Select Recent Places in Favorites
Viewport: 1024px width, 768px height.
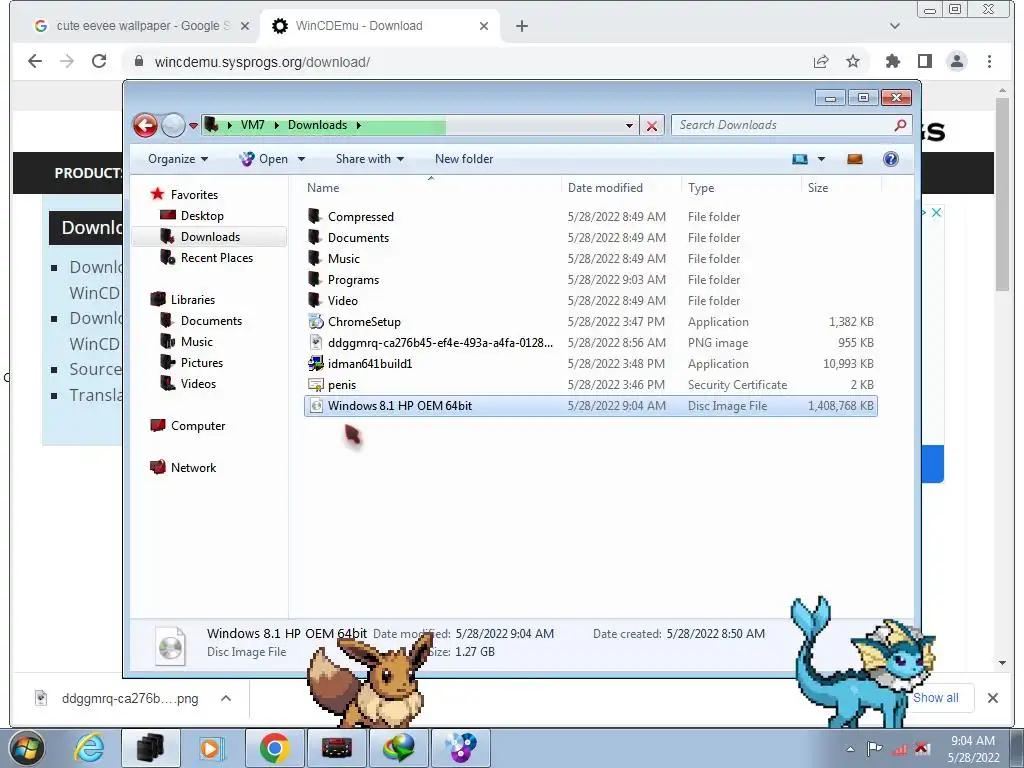point(216,257)
